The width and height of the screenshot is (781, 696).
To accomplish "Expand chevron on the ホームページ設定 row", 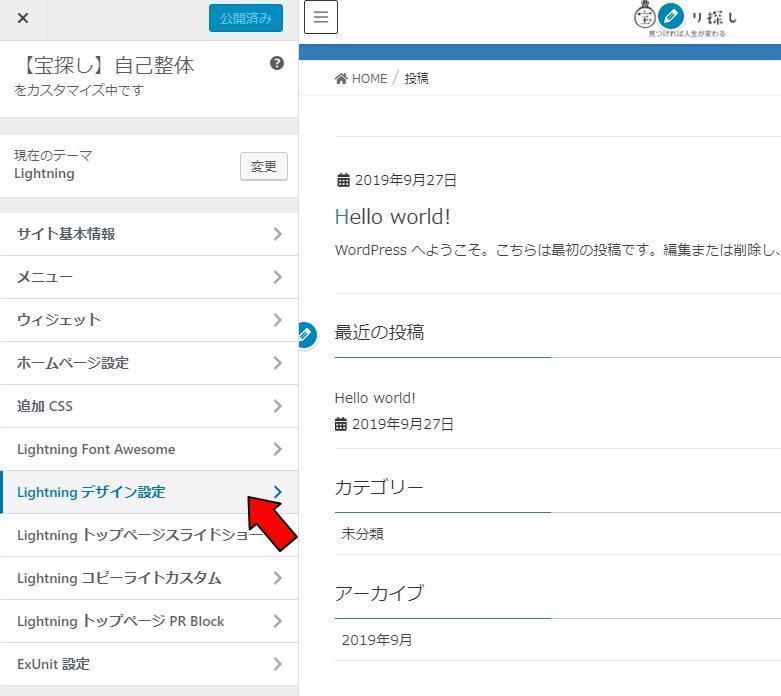I will 277,363.
